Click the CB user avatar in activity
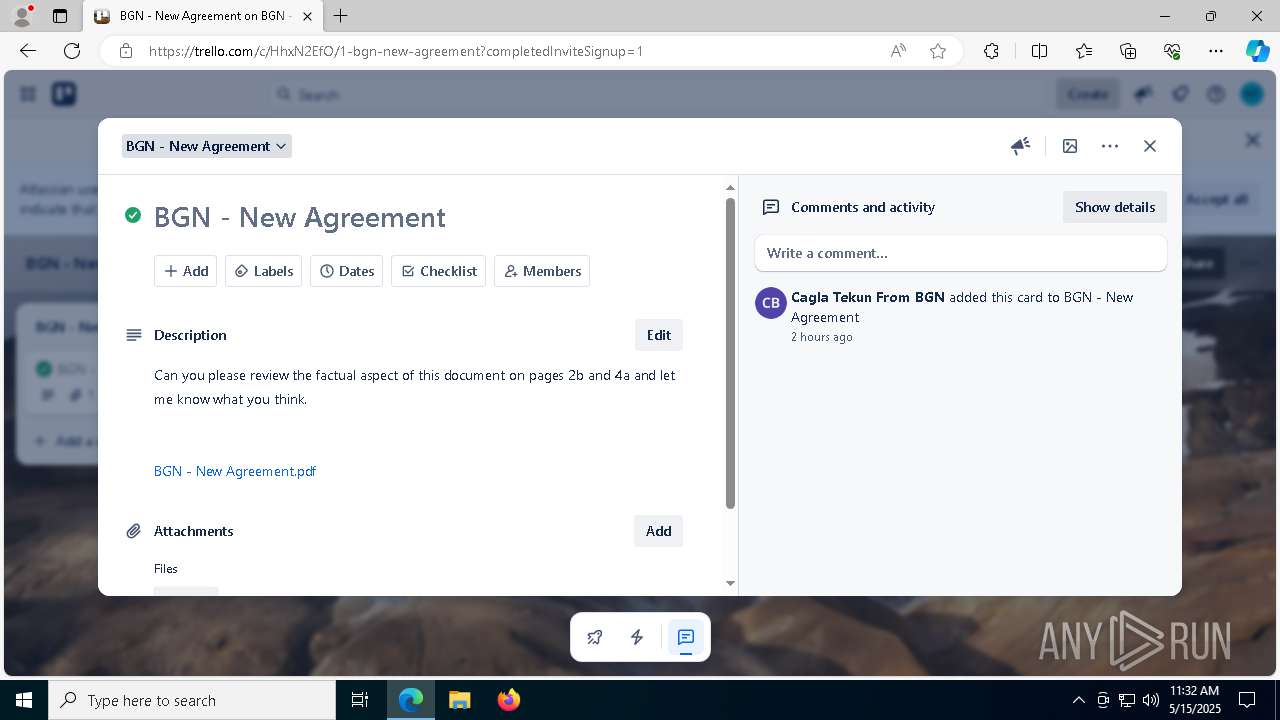 [771, 303]
